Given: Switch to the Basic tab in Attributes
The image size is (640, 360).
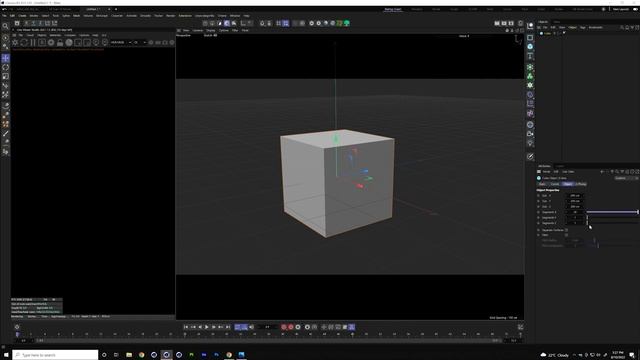Looking at the screenshot, I should coord(542,184).
